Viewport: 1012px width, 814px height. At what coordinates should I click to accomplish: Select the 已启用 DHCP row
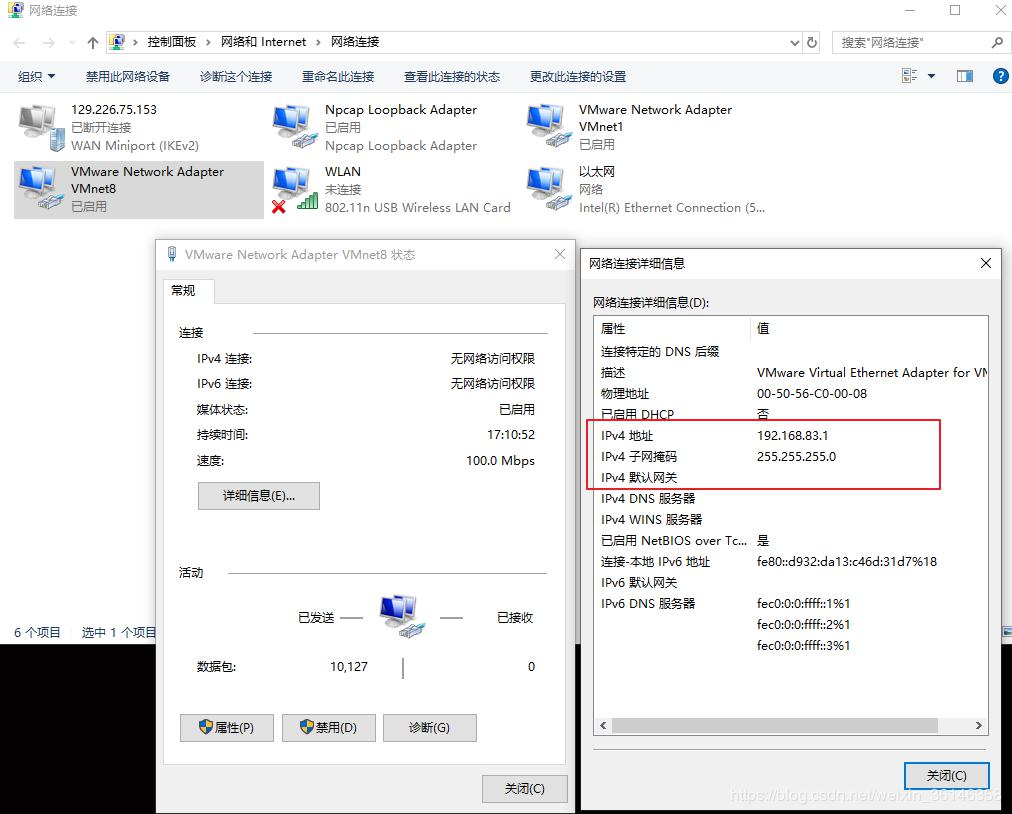click(x=791, y=414)
